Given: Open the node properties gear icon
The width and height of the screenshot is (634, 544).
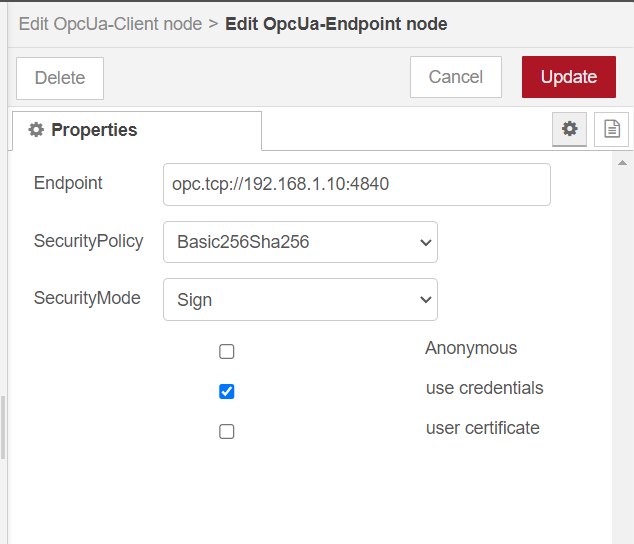Looking at the screenshot, I should (x=570, y=129).
